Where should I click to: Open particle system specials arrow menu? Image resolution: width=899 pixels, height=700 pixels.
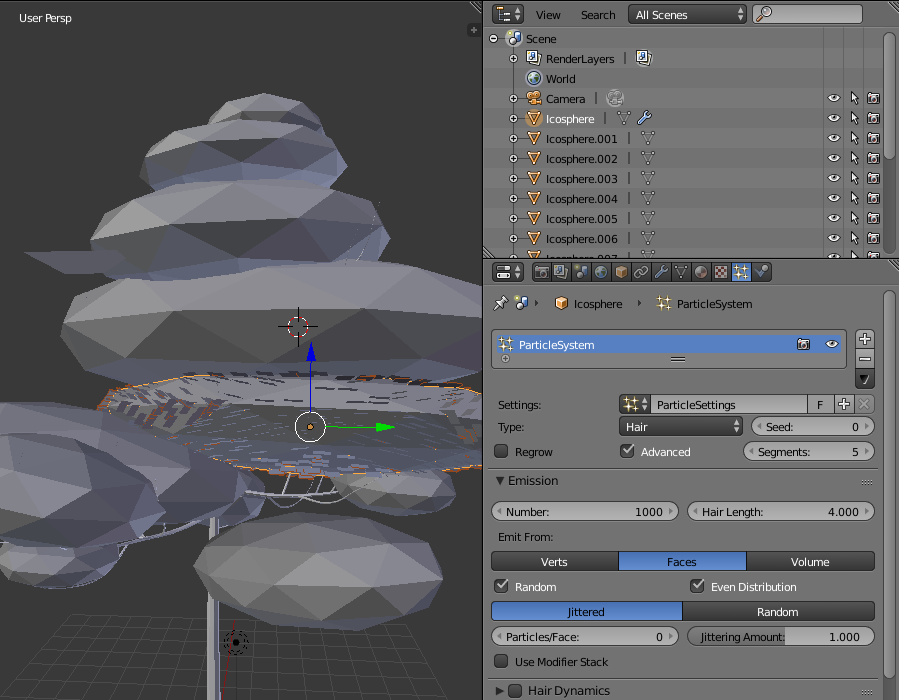click(x=865, y=379)
